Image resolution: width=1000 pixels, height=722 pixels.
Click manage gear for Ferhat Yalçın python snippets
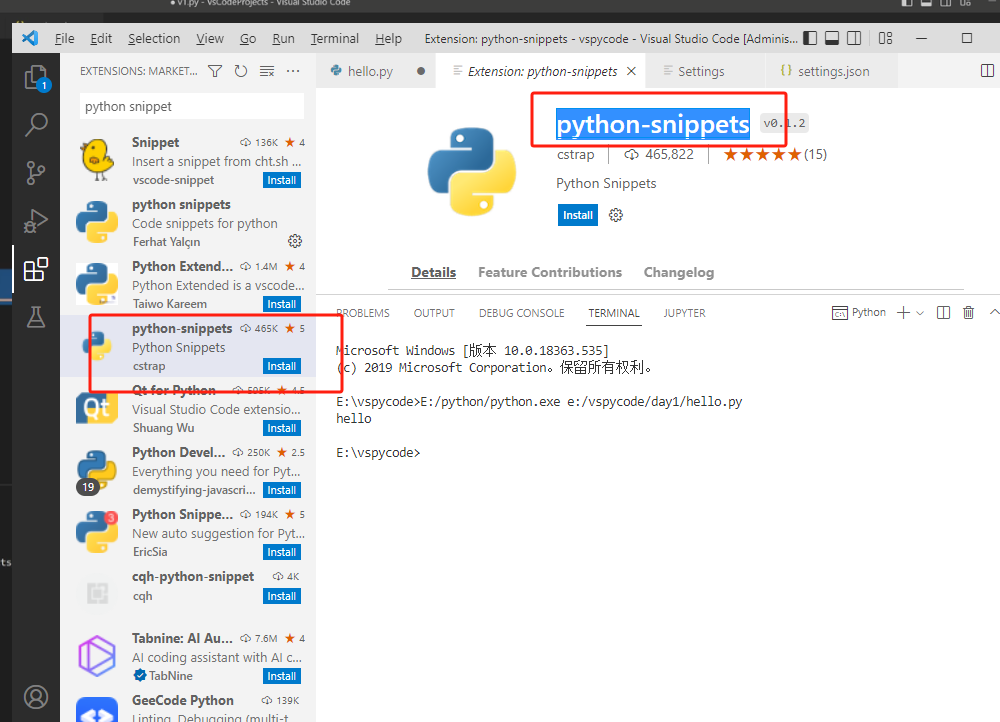[295, 241]
